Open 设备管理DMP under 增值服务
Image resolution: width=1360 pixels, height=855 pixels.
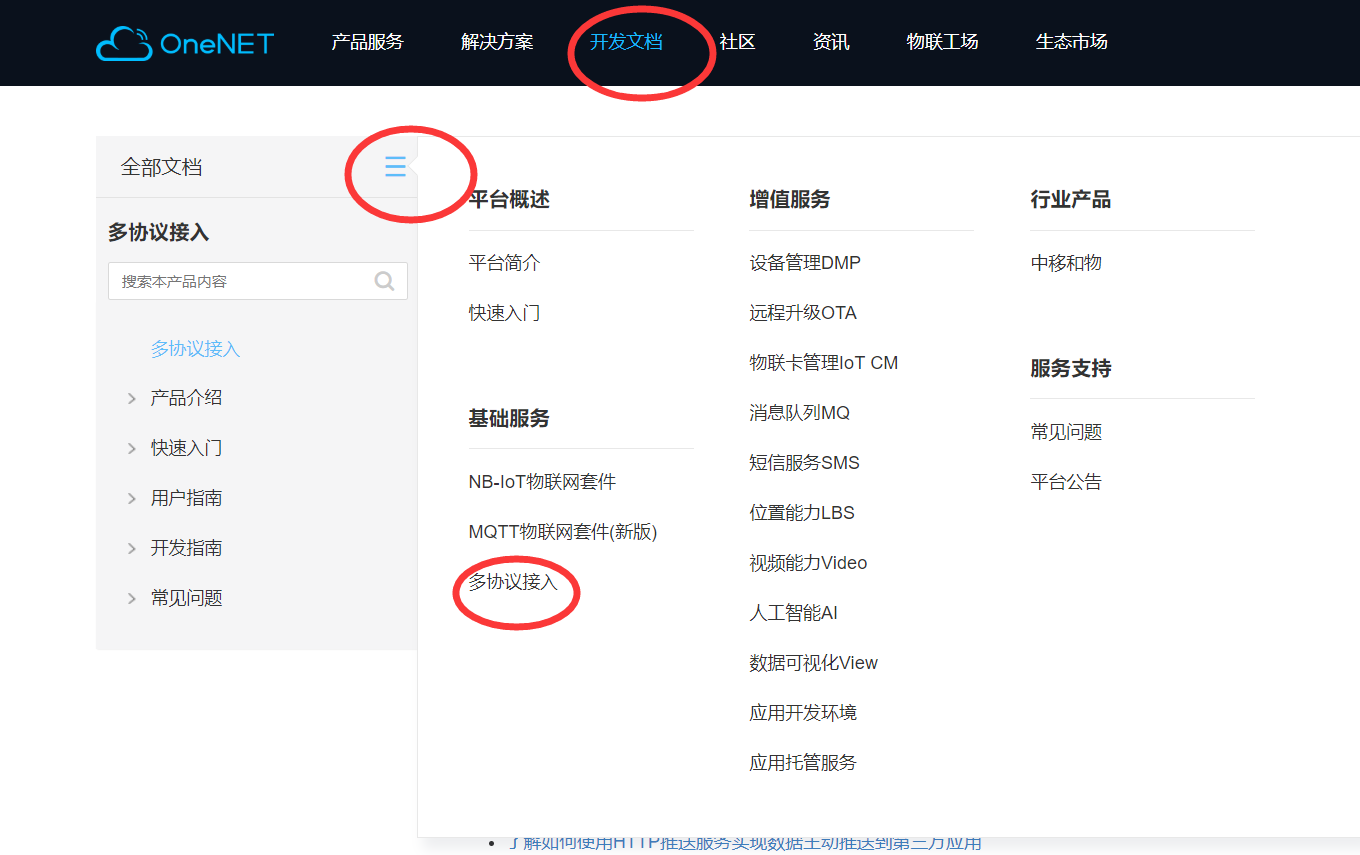pyautogui.click(x=805, y=262)
